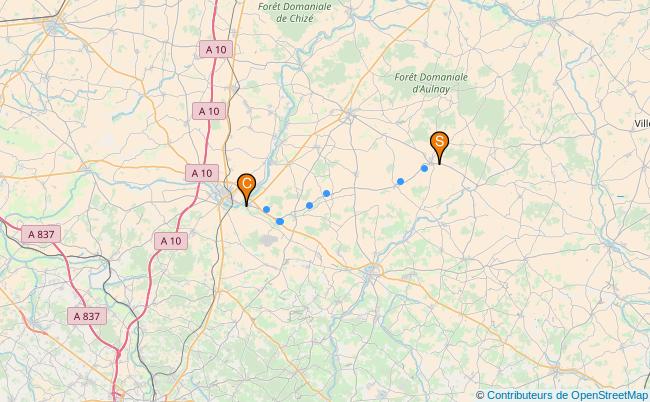This screenshot has height=402, width=650.
Task: Click the A 10 shield nearest the C marker
Action: (x=202, y=173)
